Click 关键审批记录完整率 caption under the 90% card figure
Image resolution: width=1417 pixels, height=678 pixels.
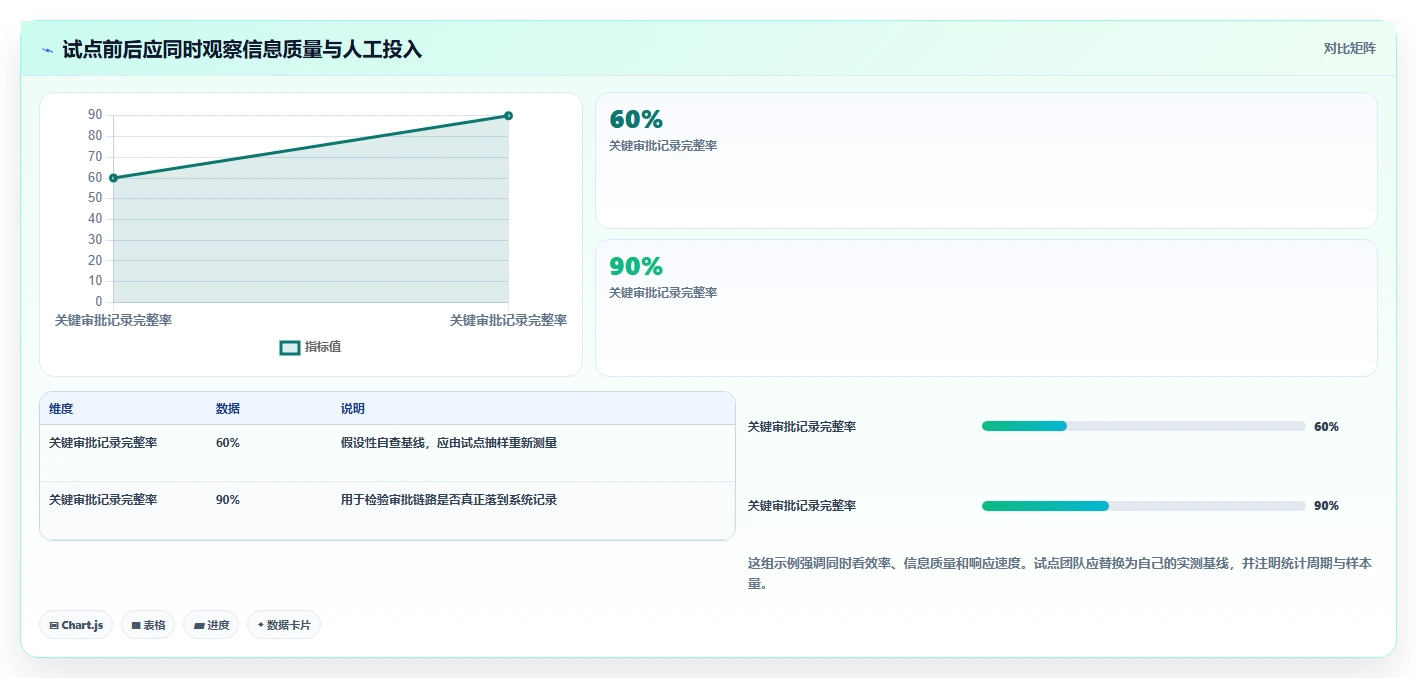tap(663, 293)
